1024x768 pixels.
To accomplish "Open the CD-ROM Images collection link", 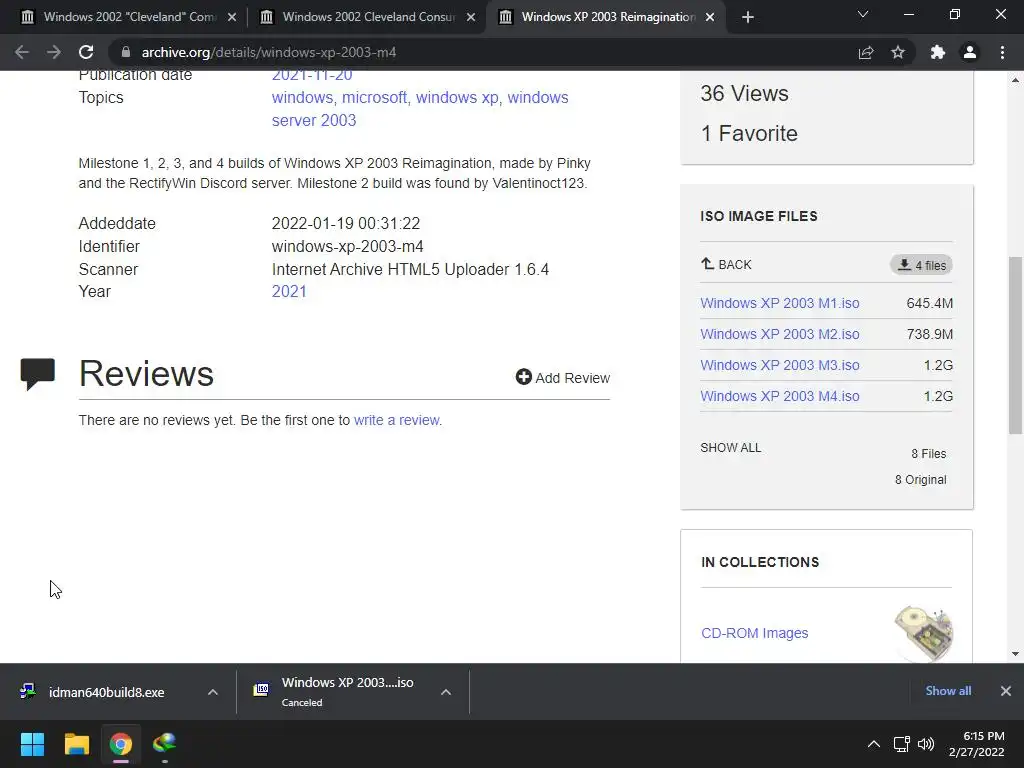I will [x=754, y=633].
